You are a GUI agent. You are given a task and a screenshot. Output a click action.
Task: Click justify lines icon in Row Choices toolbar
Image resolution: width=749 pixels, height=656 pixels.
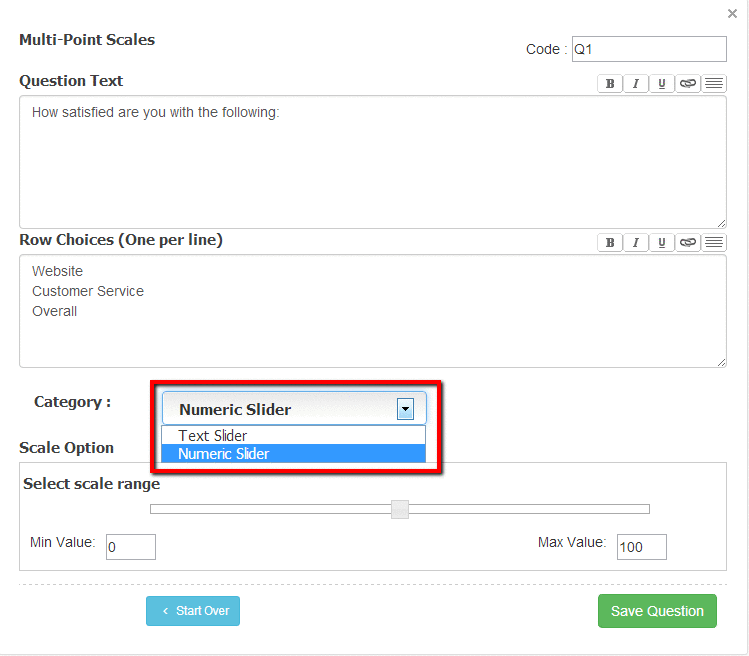tap(714, 243)
